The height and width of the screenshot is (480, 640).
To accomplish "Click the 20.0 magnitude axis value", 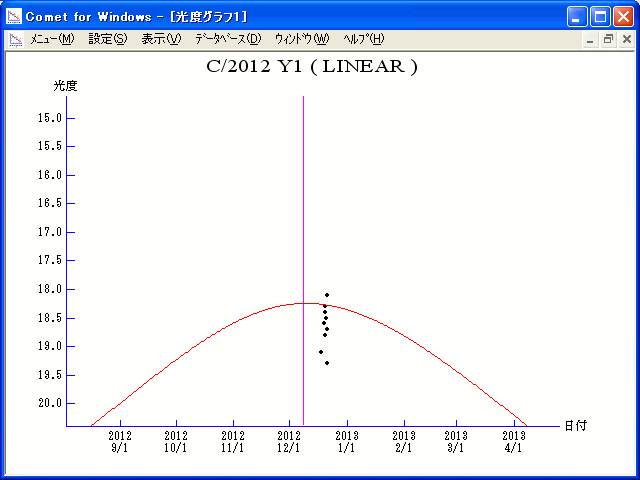I will click(50, 403).
